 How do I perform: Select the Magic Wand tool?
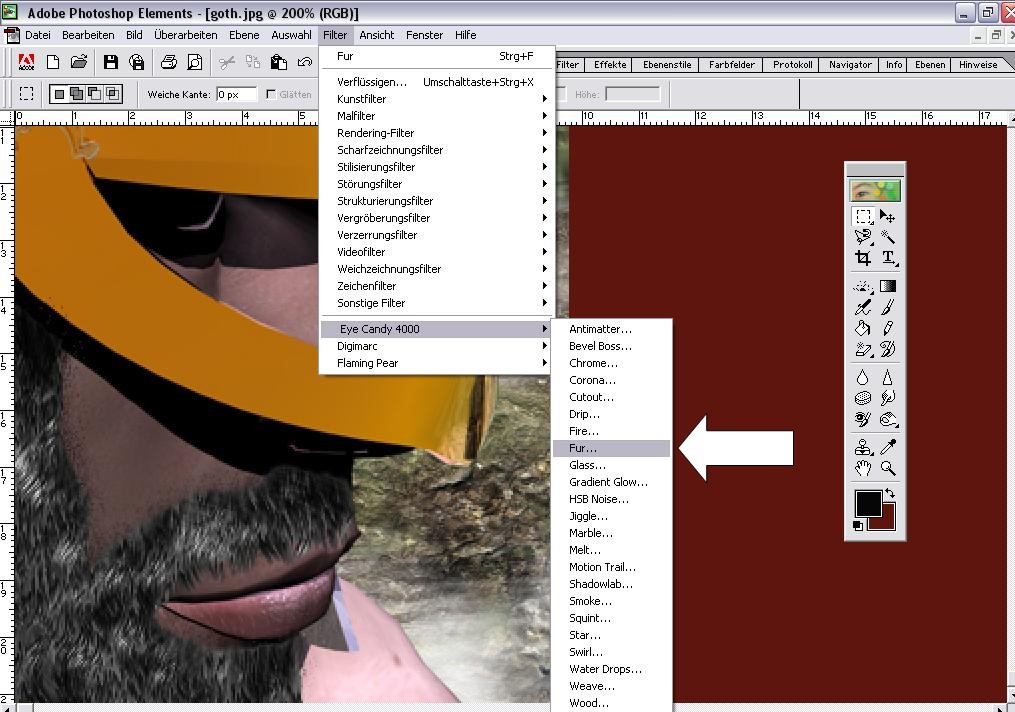[887, 237]
